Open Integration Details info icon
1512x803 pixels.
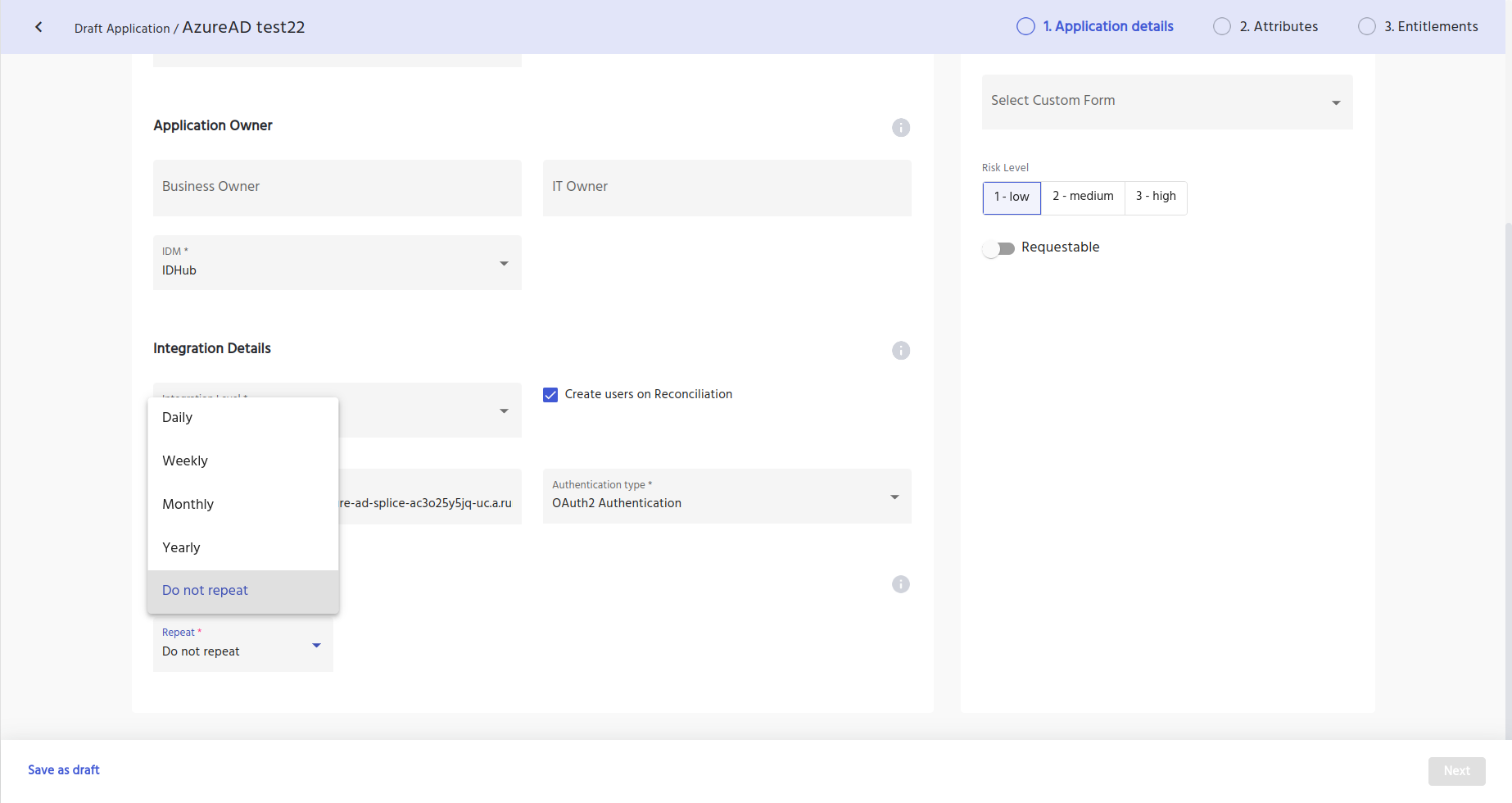[x=900, y=351]
